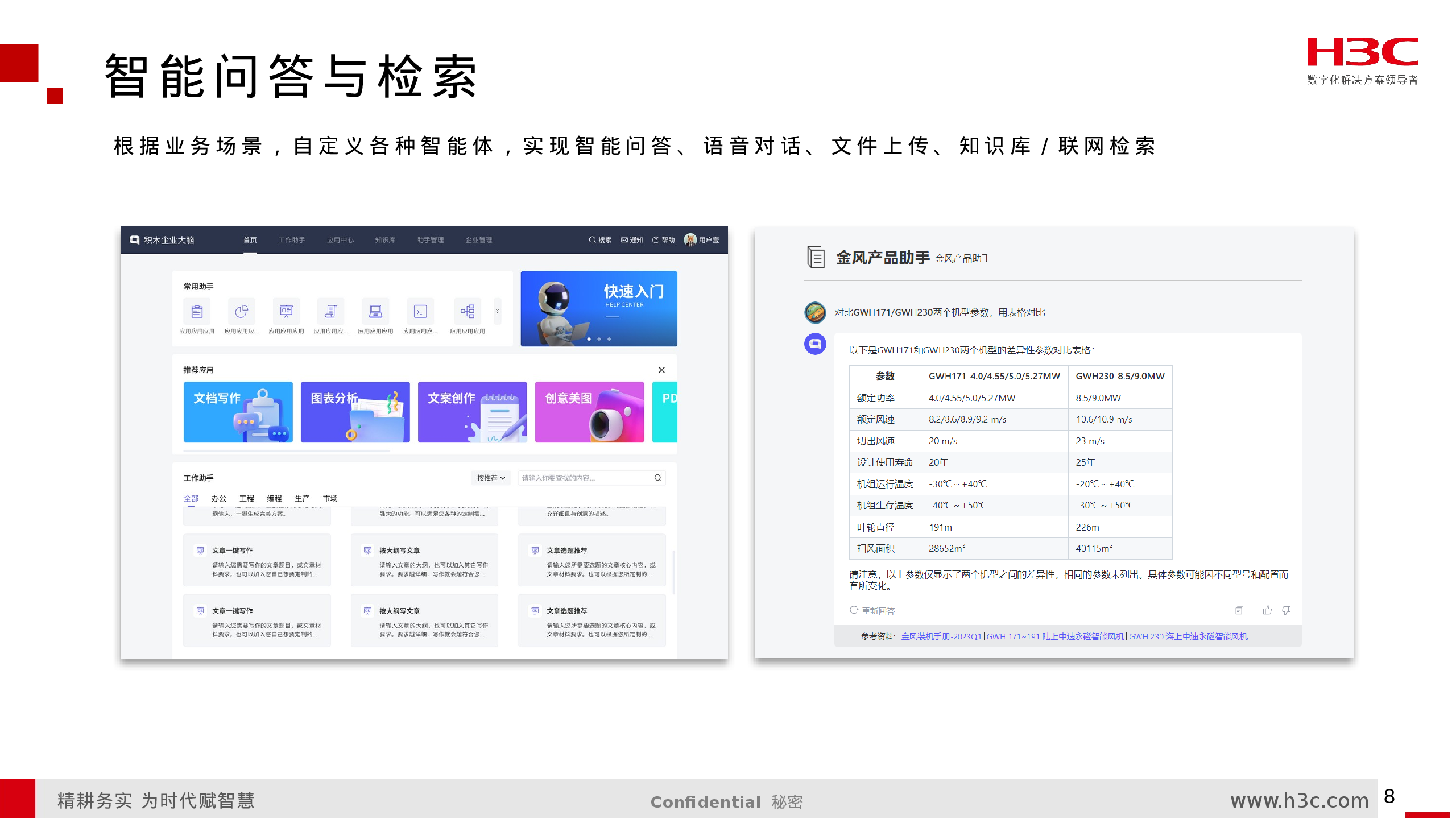Screen dimensions: 1456x819
Task: Click the laptop assistant icon
Action: pyautogui.click(x=375, y=311)
